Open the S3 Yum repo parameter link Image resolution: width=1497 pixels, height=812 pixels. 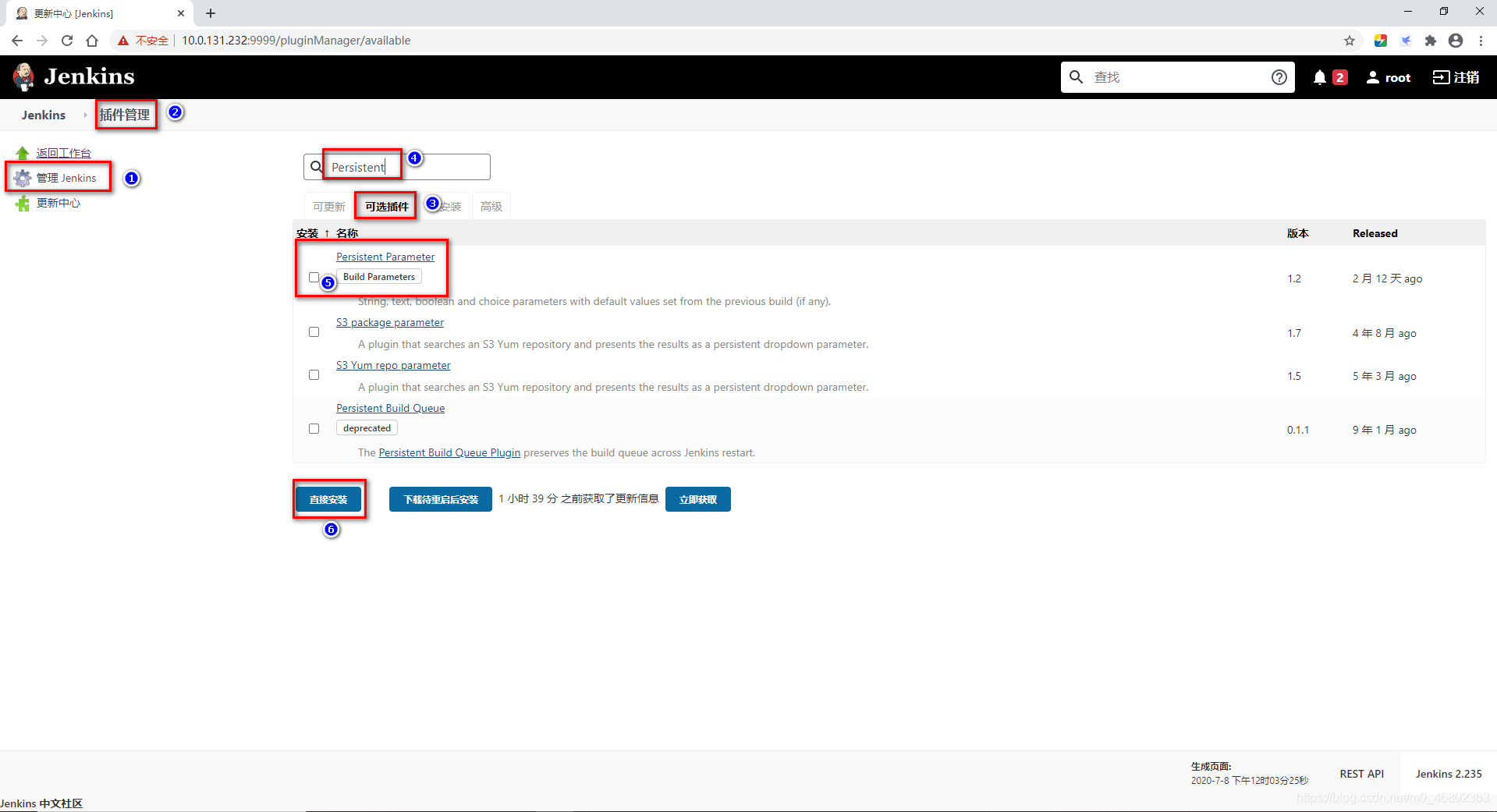(x=393, y=365)
